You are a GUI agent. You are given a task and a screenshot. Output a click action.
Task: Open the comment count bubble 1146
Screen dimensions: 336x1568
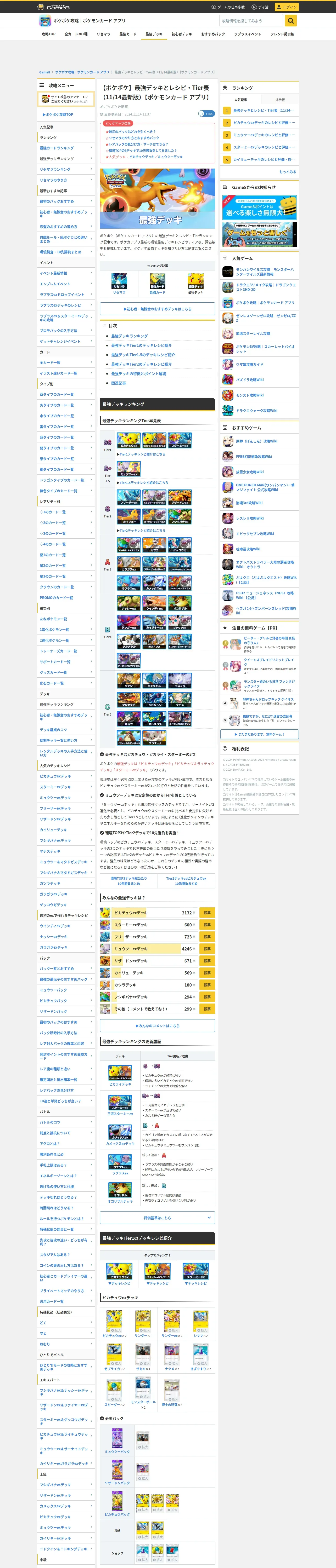206,114
